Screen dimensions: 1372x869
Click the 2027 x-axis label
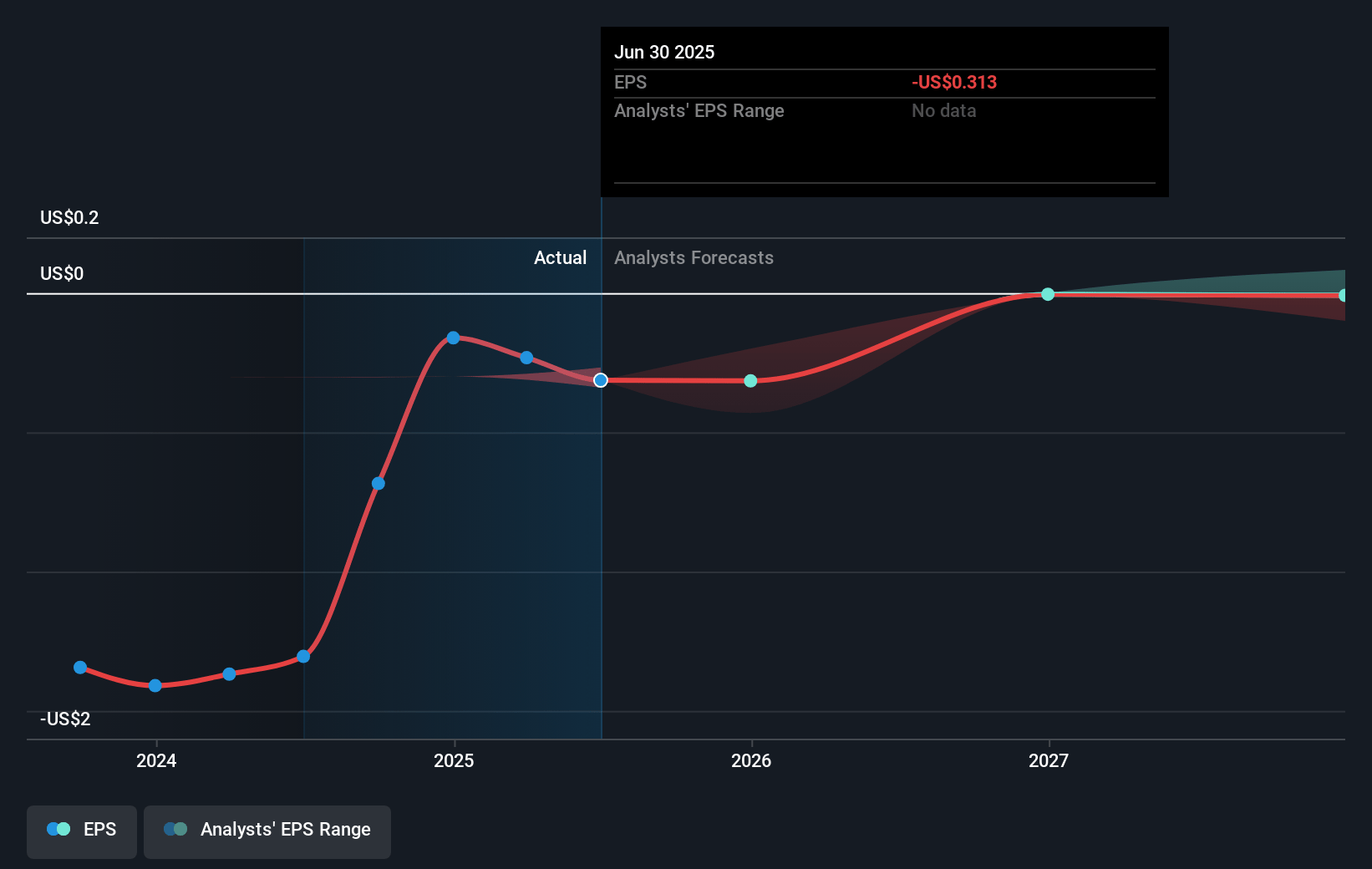click(x=1048, y=760)
